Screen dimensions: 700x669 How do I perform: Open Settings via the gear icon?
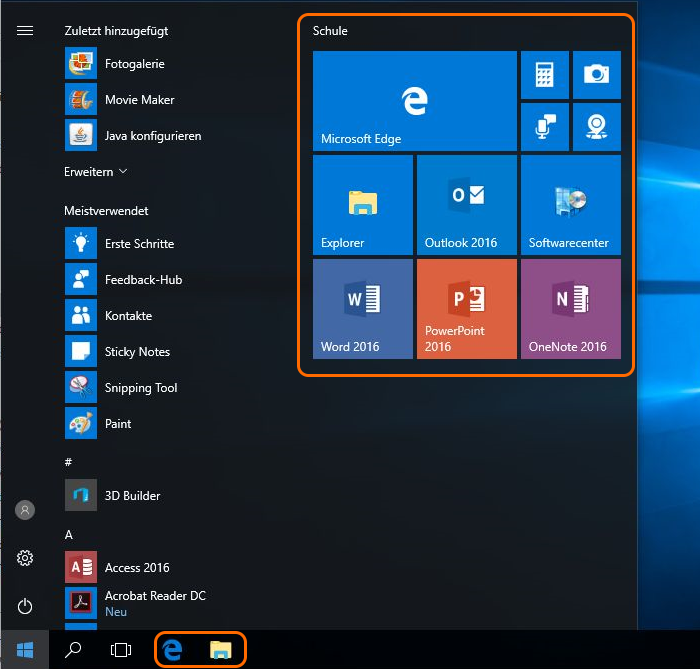coord(25,558)
